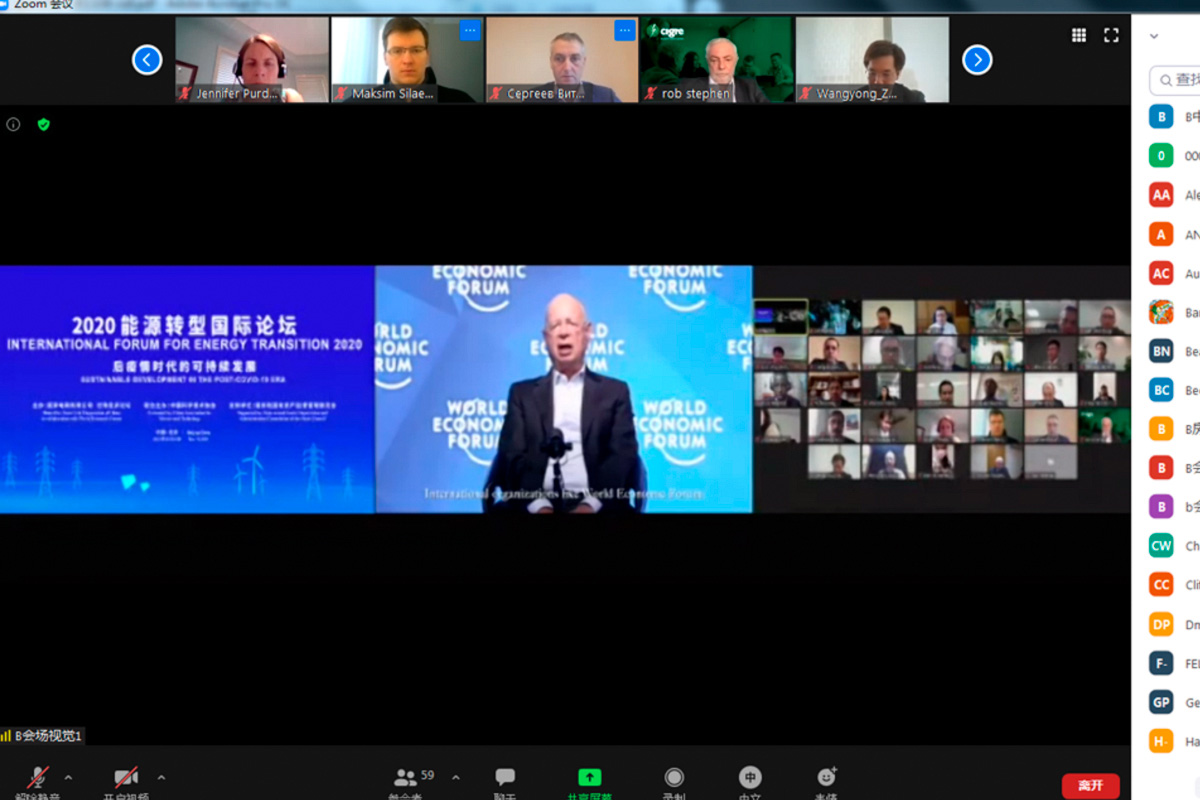Select participant with CC avatar
The height and width of the screenshot is (800, 1200).
(x=1161, y=585)
